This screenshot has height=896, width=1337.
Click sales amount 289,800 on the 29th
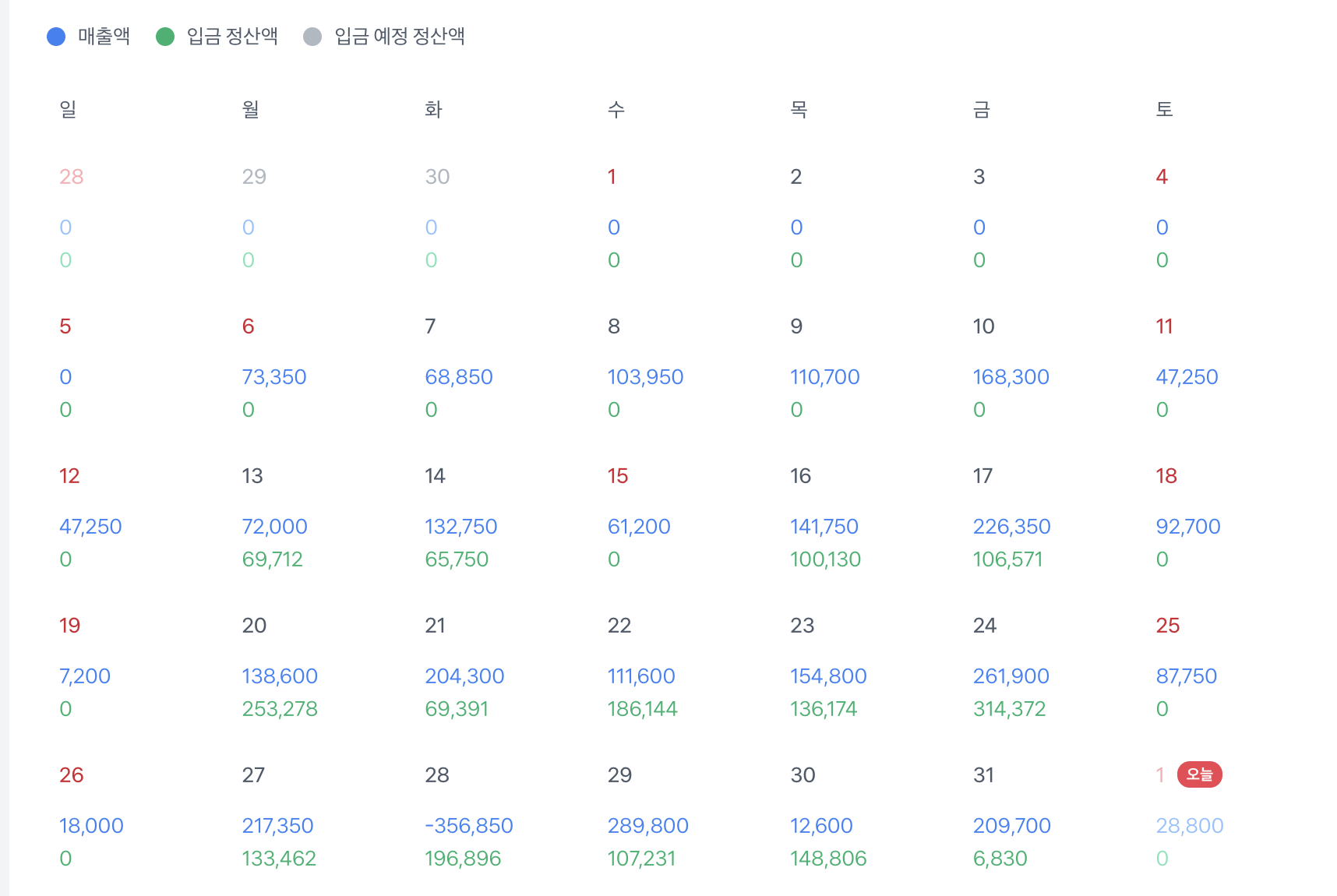(x=648, y=826)
